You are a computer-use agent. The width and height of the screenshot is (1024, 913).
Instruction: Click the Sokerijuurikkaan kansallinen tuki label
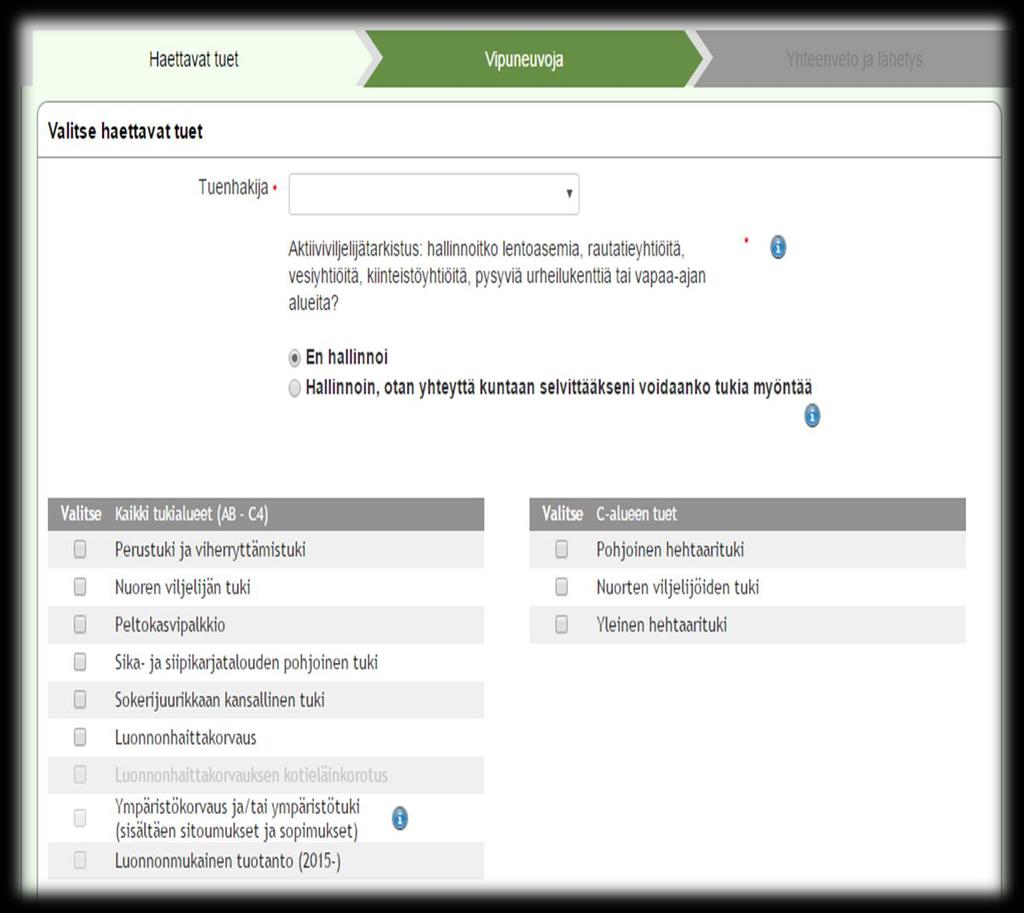click(219, 700)
